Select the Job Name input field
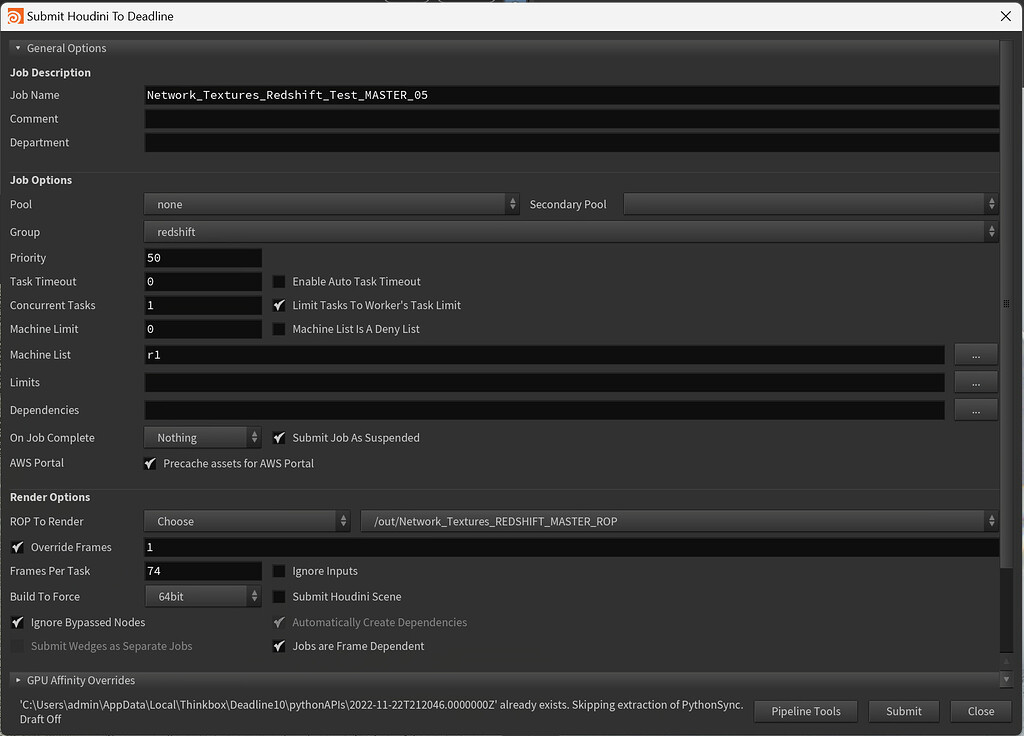1024x736 pixels. [570, 95]
